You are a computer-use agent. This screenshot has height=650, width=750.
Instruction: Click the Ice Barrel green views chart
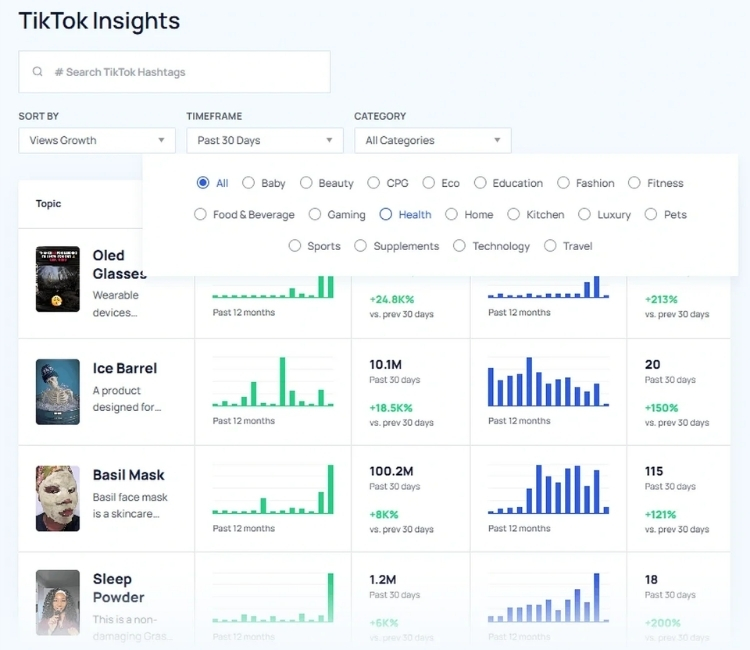273,382
